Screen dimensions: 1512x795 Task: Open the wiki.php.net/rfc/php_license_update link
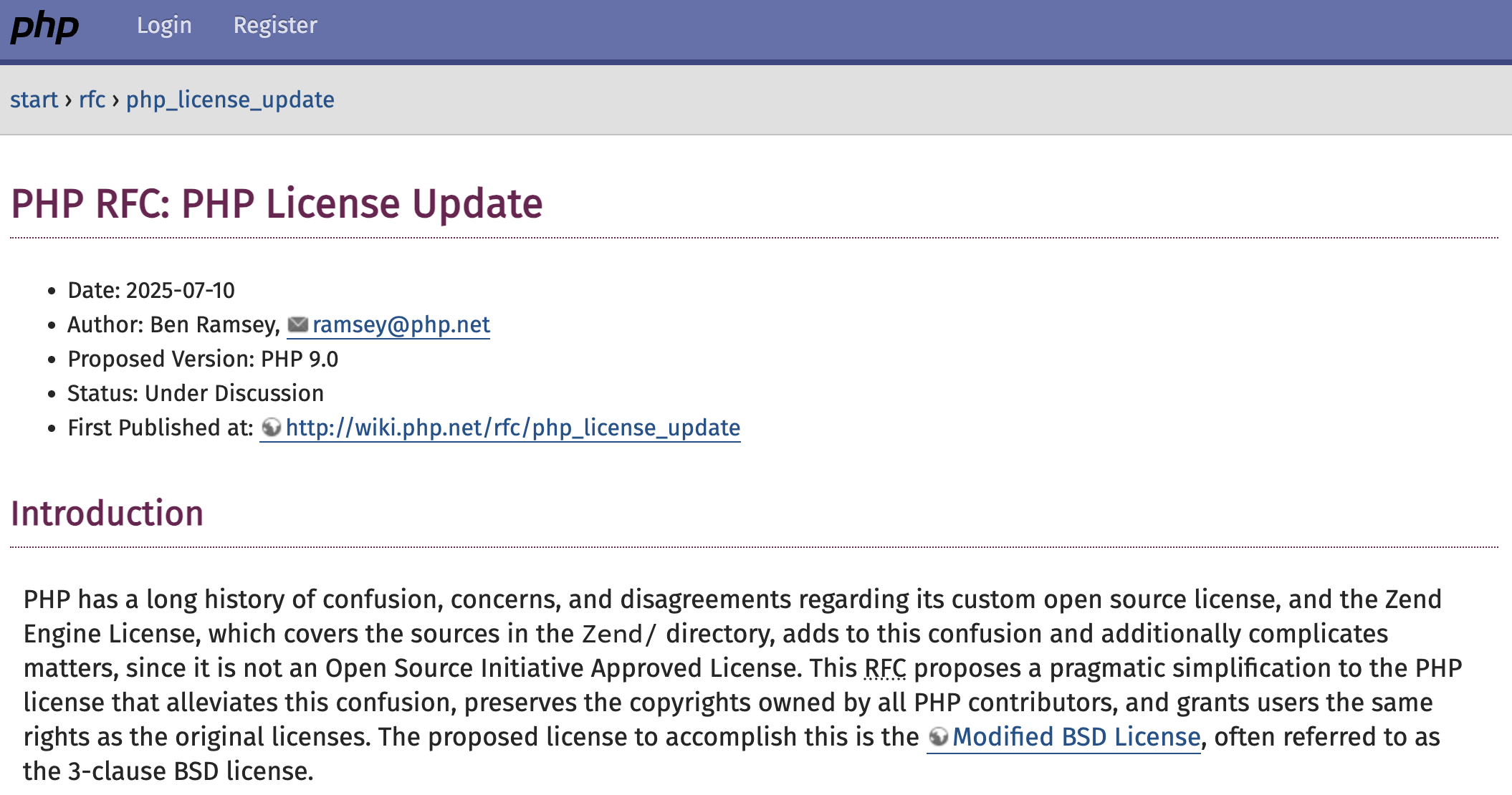click(513, 428)
